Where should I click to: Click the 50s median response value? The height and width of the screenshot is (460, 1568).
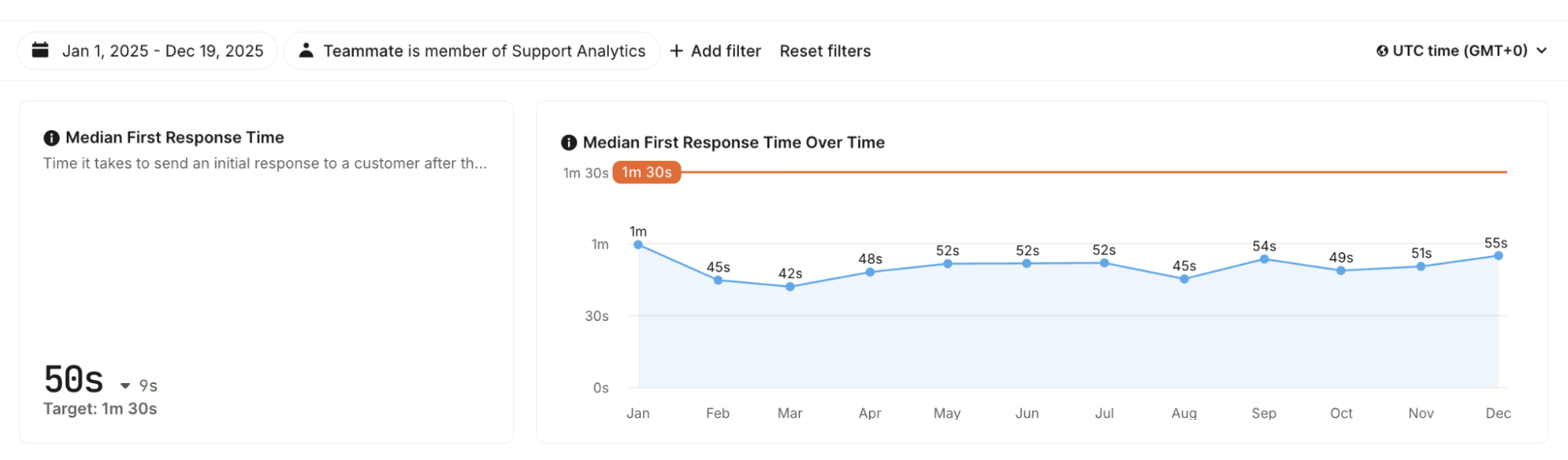tap(74, 380)
